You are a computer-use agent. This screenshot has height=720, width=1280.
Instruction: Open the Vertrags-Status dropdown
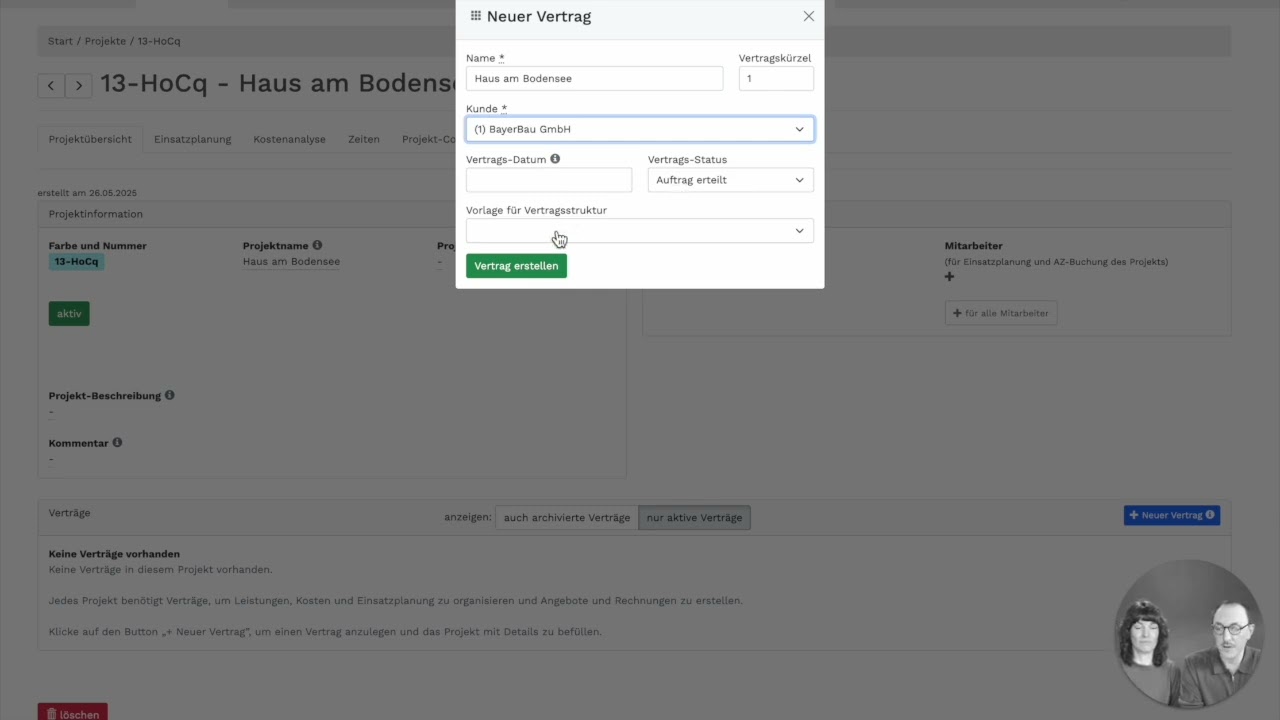[x=730, y=180]
